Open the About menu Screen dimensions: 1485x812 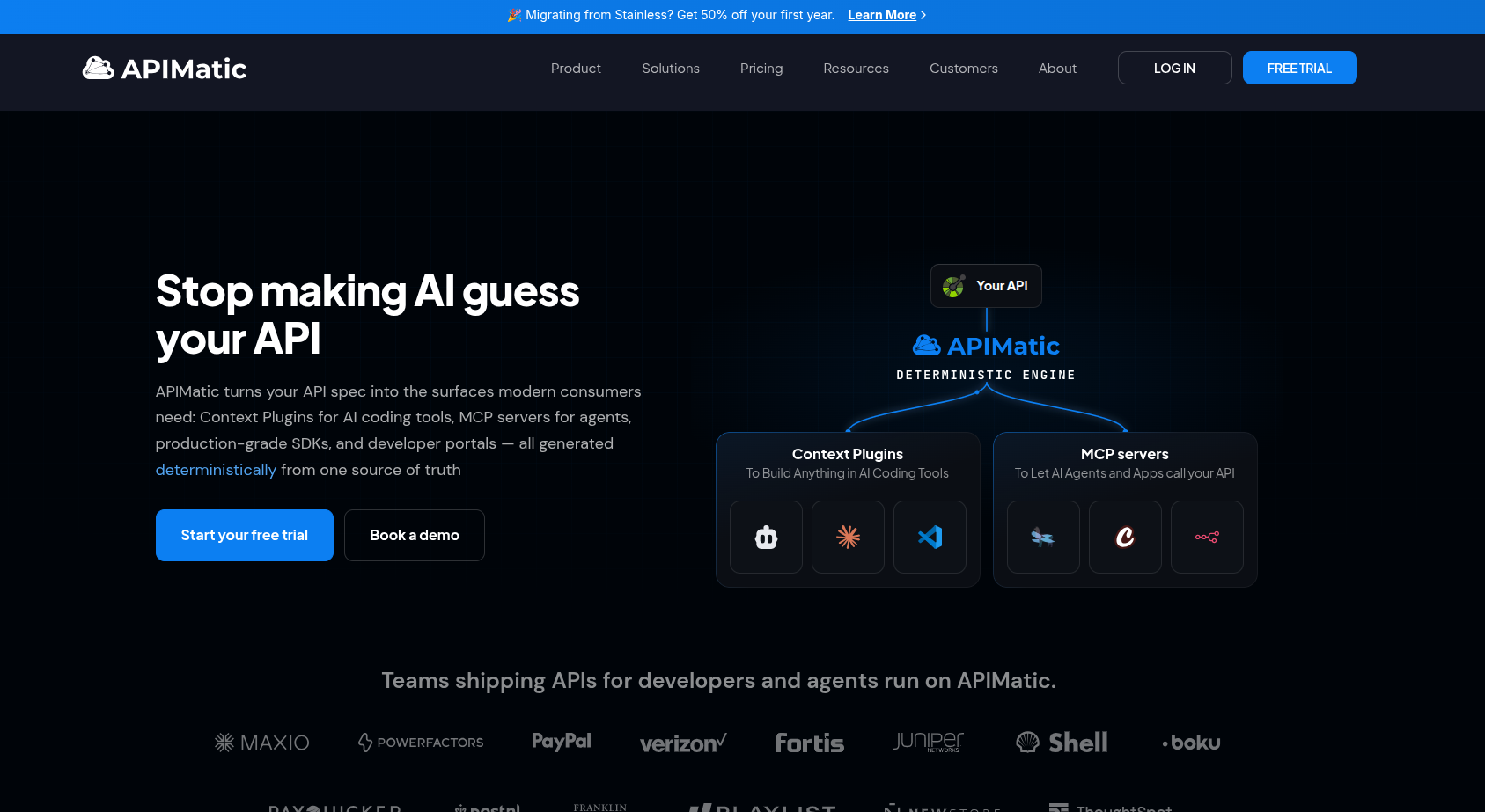(x=1057, y=69)
